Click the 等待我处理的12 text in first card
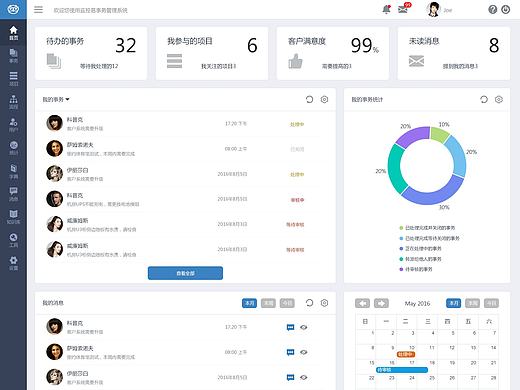 (99, 66)
